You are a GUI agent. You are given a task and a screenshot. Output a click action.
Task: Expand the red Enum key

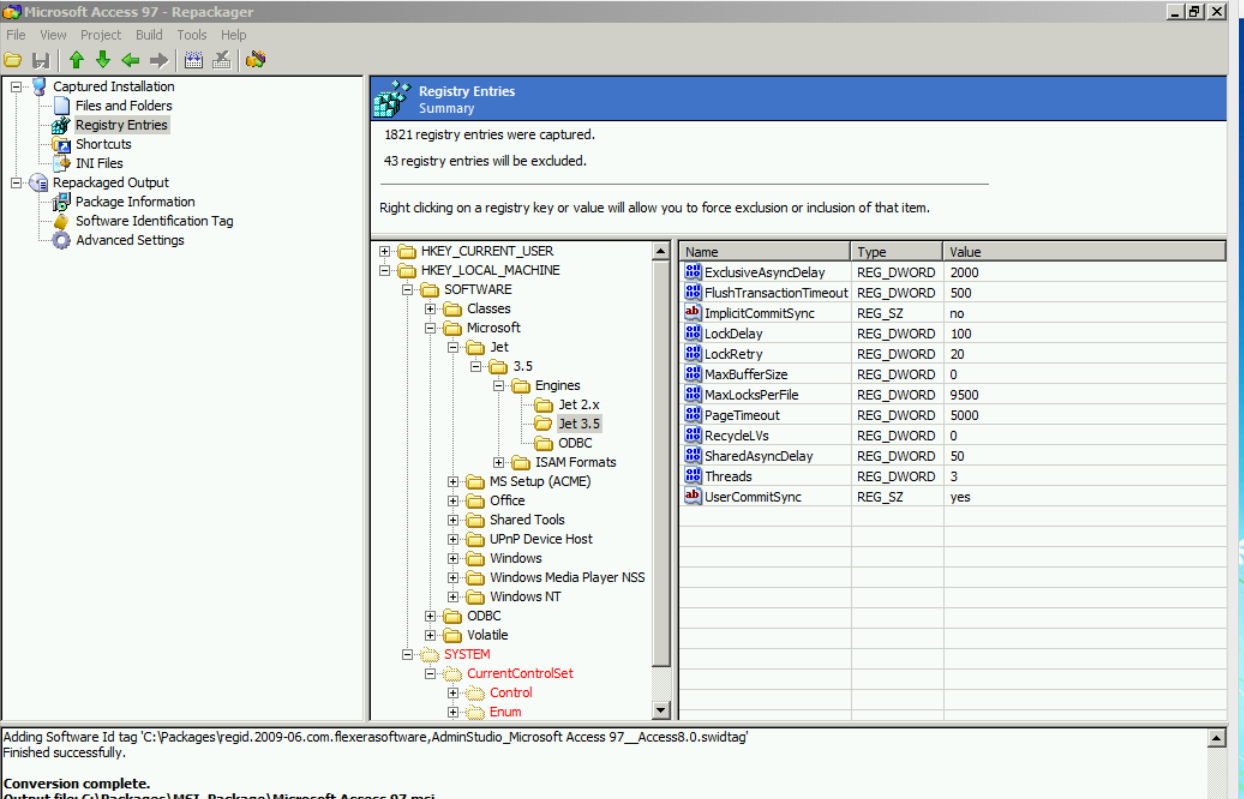[x=453, y=712]
